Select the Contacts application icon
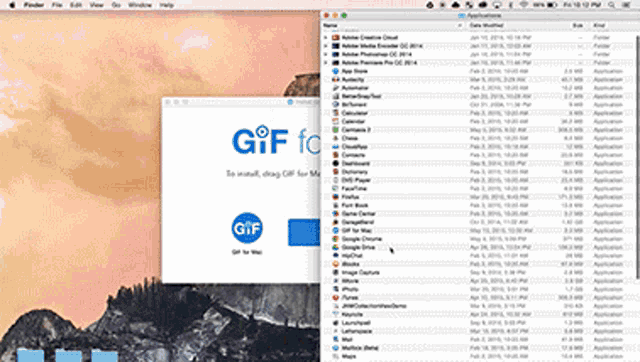 click(336, 155)
